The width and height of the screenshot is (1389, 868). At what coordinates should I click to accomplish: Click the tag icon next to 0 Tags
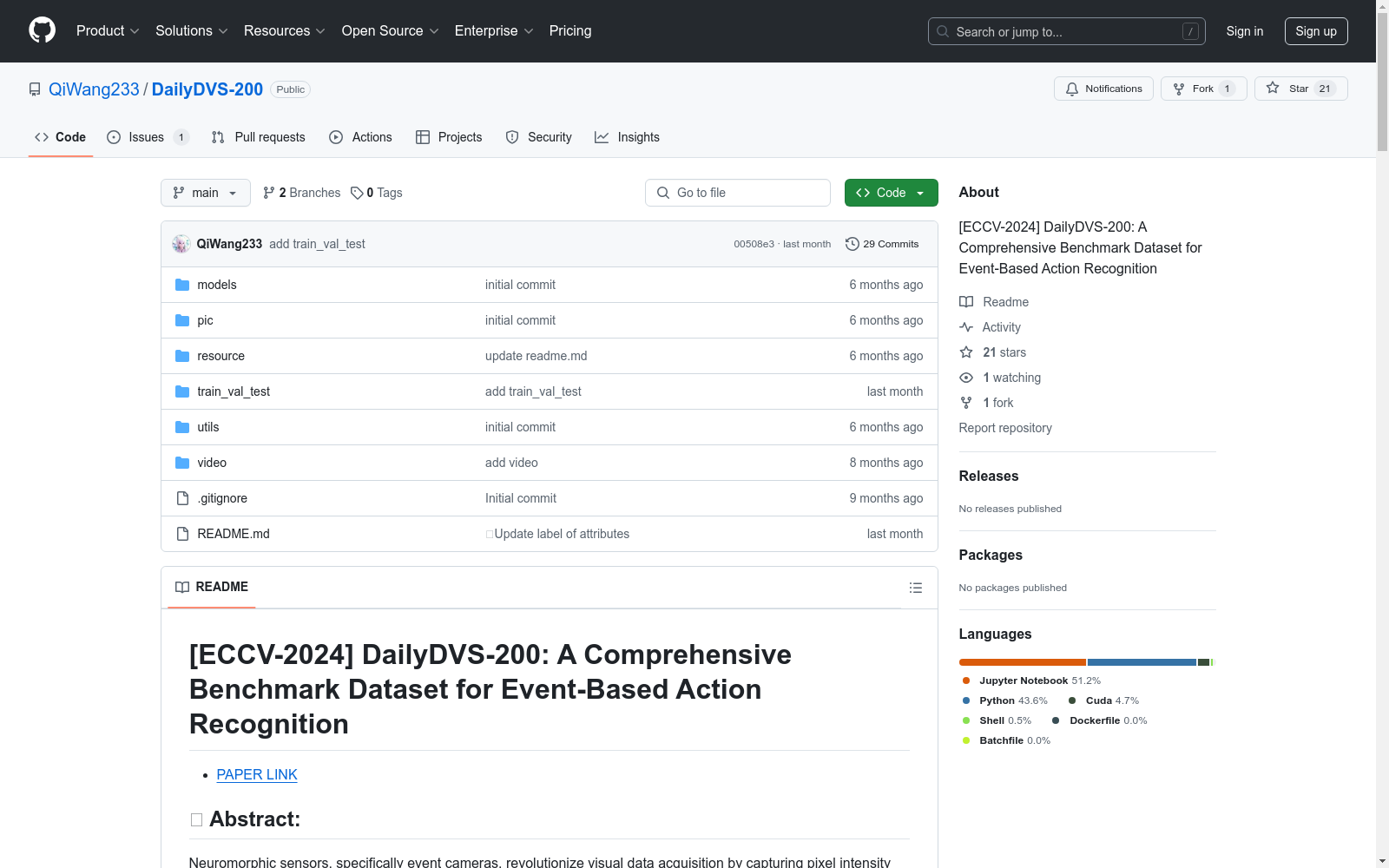click(x=357, y=193)
